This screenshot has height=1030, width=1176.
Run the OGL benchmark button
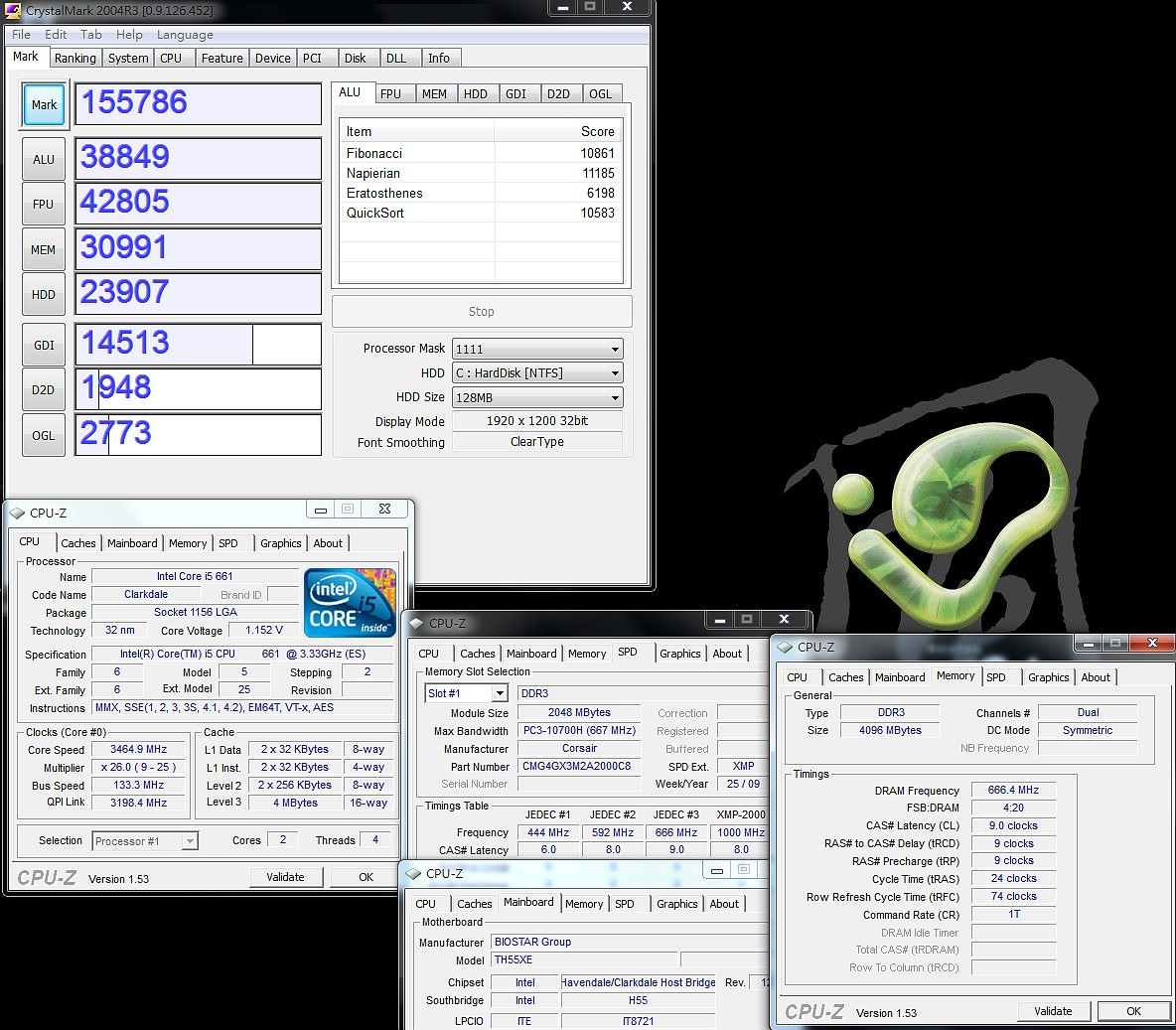coord(44,435)
